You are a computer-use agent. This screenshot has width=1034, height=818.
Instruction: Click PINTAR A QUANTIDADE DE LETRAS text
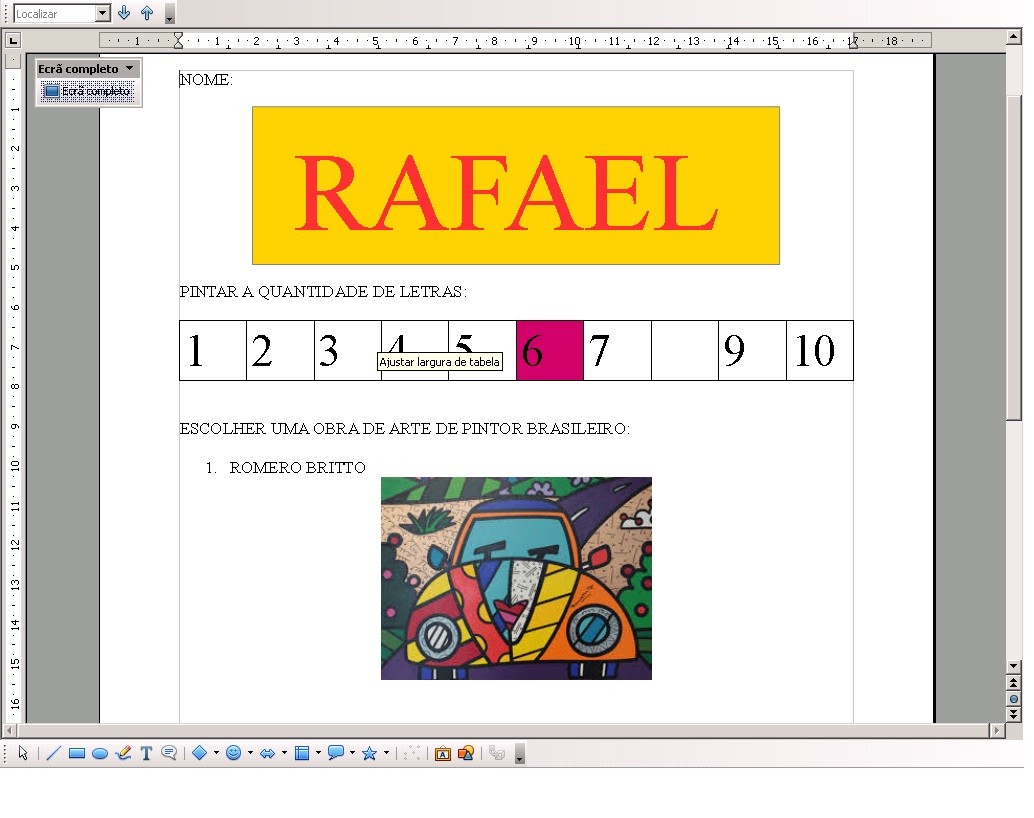pos(323,292)
